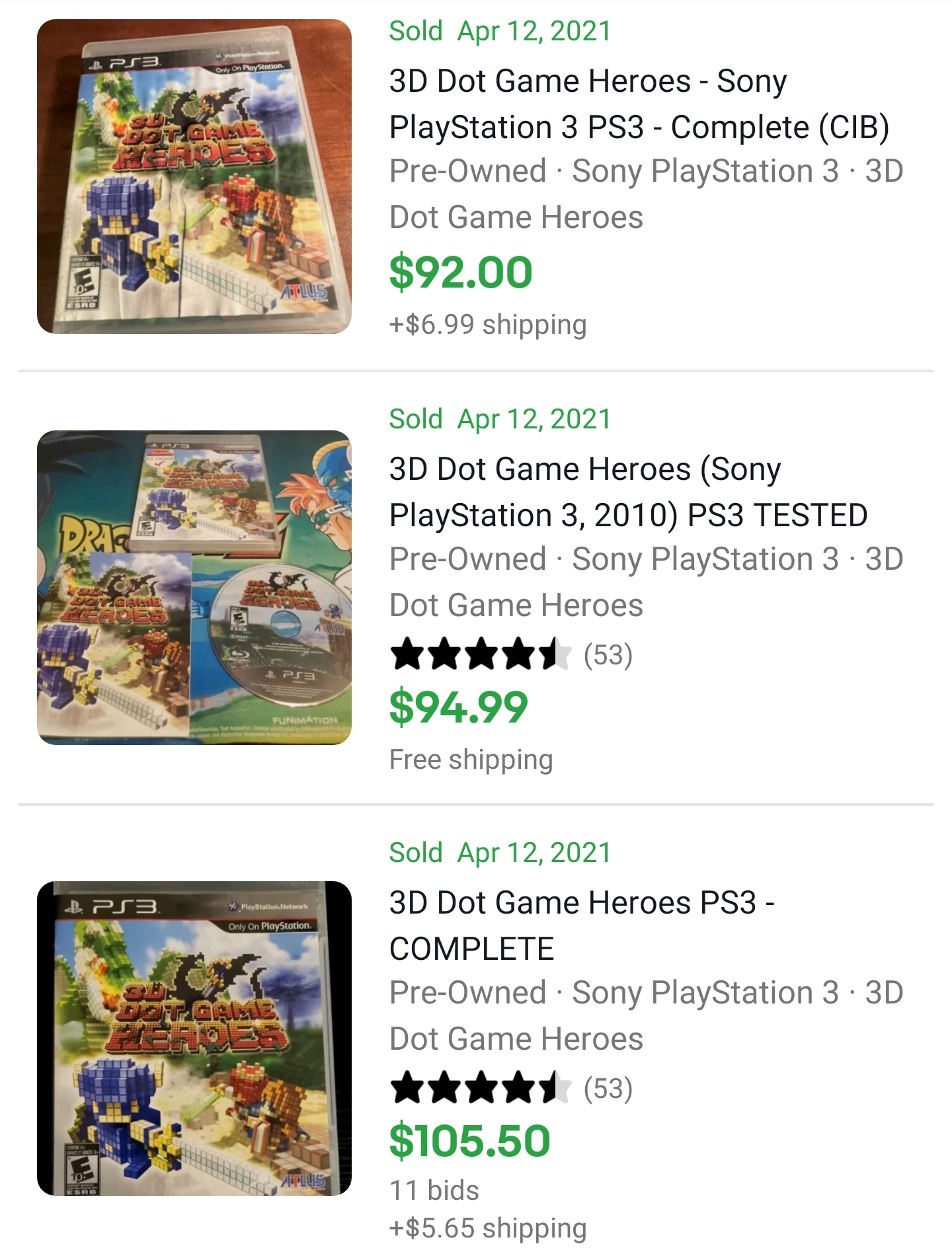Open the "PS3 TESTED" listing title
The image size is (952, 1258).
[628, 492]
